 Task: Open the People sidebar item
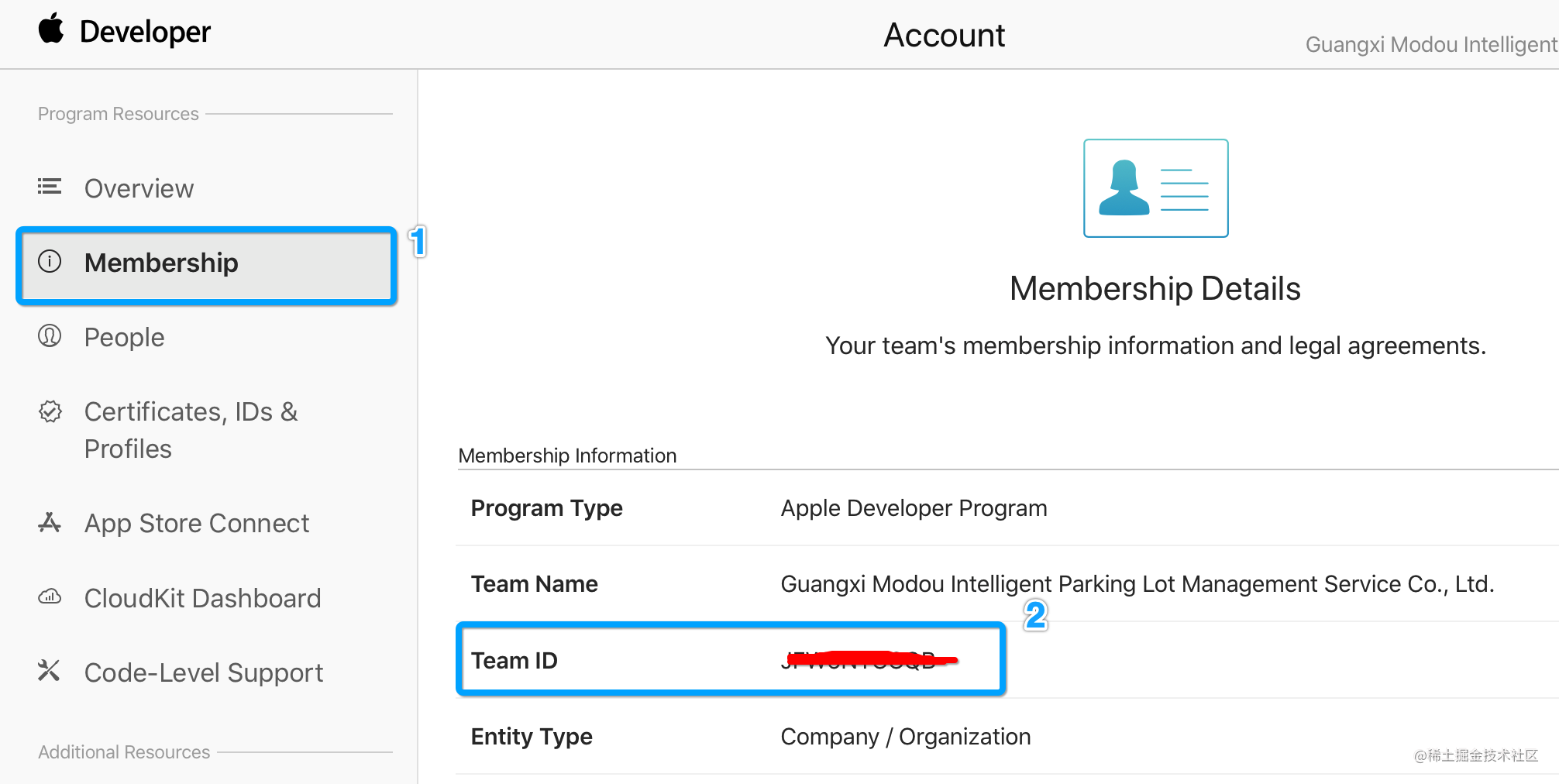pos(124,337)
